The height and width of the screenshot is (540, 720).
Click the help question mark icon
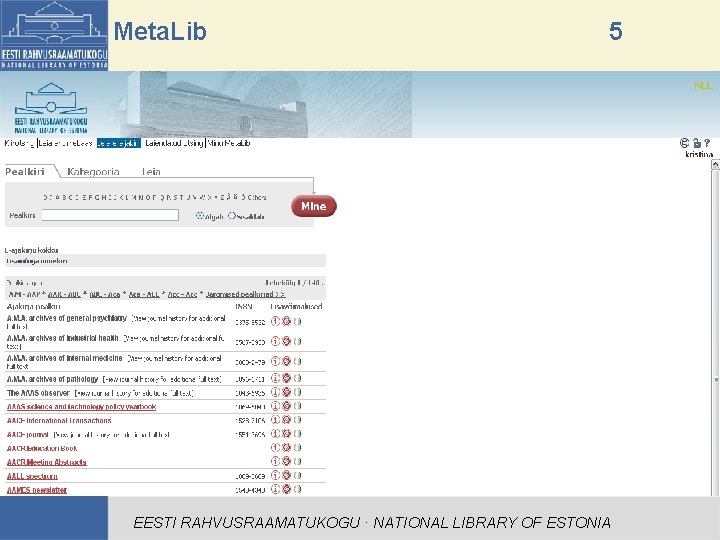(x=707, y=143)
